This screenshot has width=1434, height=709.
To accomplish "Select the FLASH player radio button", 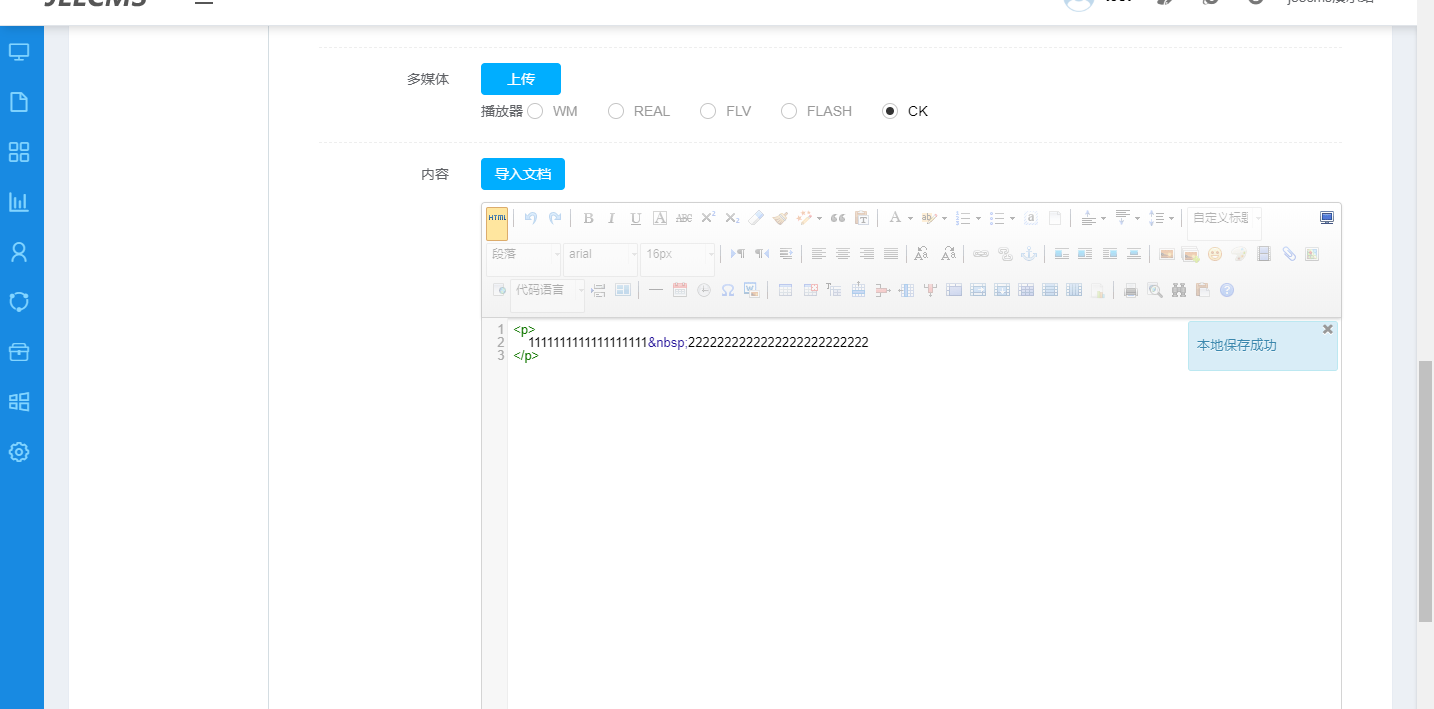I will 789,111.
